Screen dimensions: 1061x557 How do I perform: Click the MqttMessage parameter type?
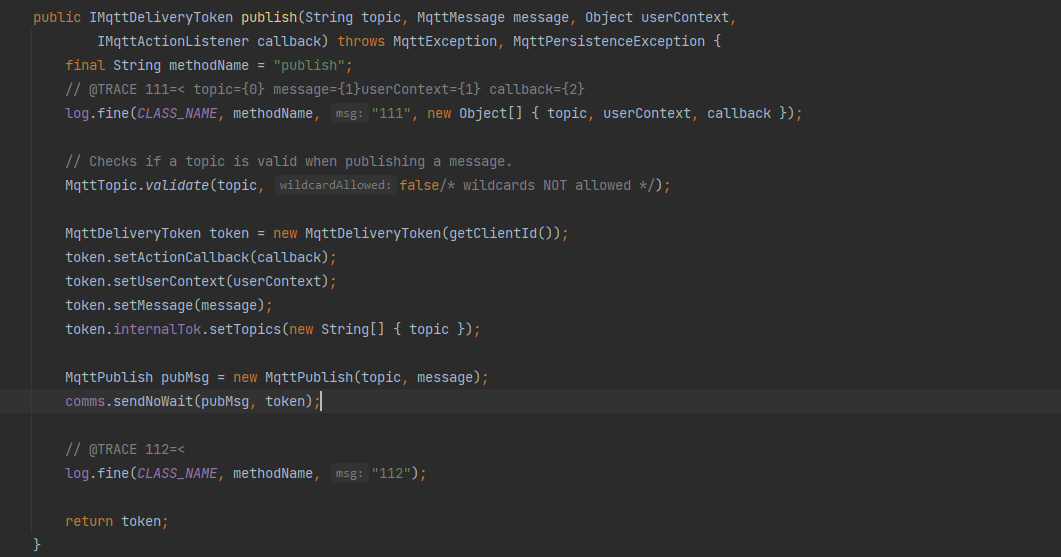tap(461, 18)
